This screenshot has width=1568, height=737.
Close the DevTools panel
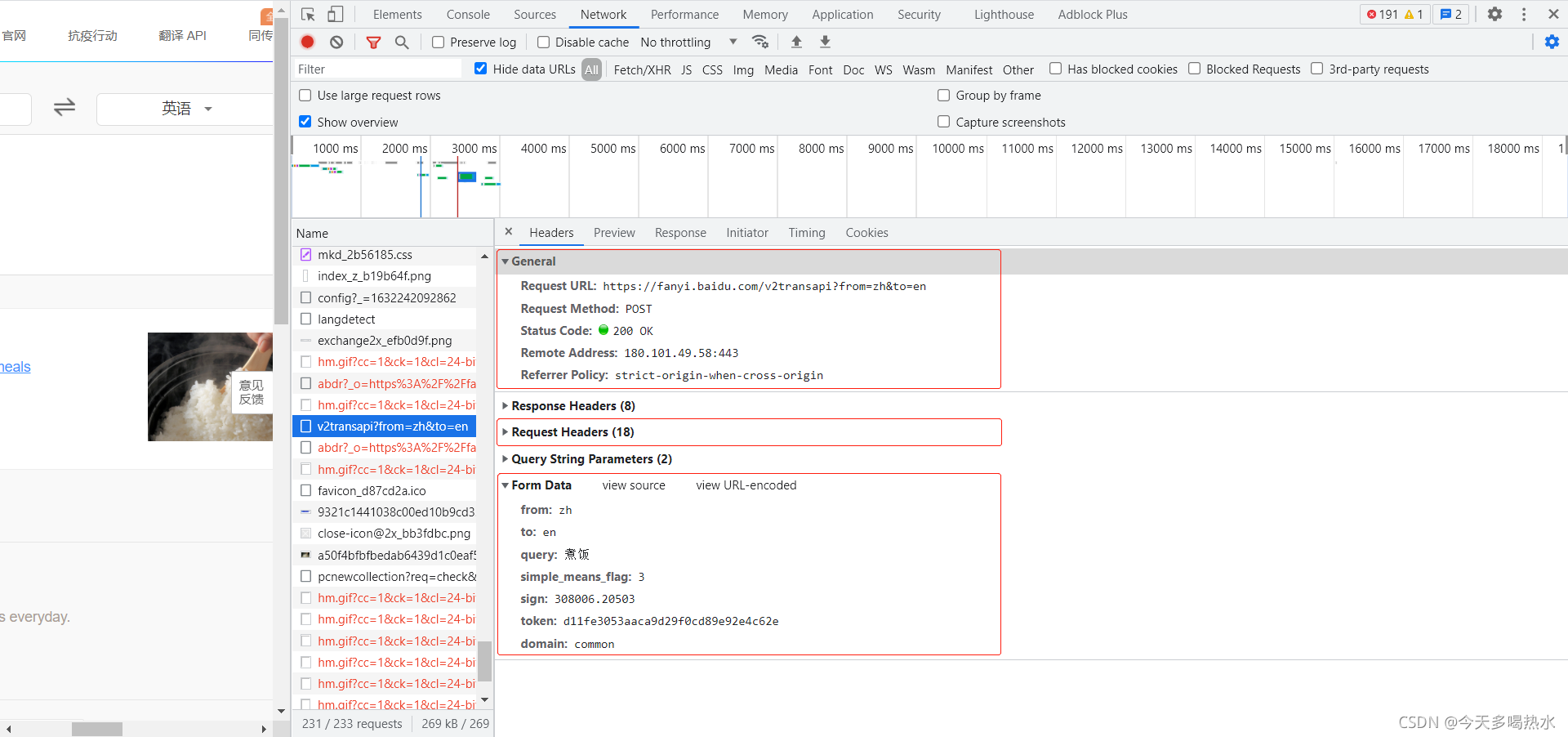pyautogui.click(x=1553, y=15)
